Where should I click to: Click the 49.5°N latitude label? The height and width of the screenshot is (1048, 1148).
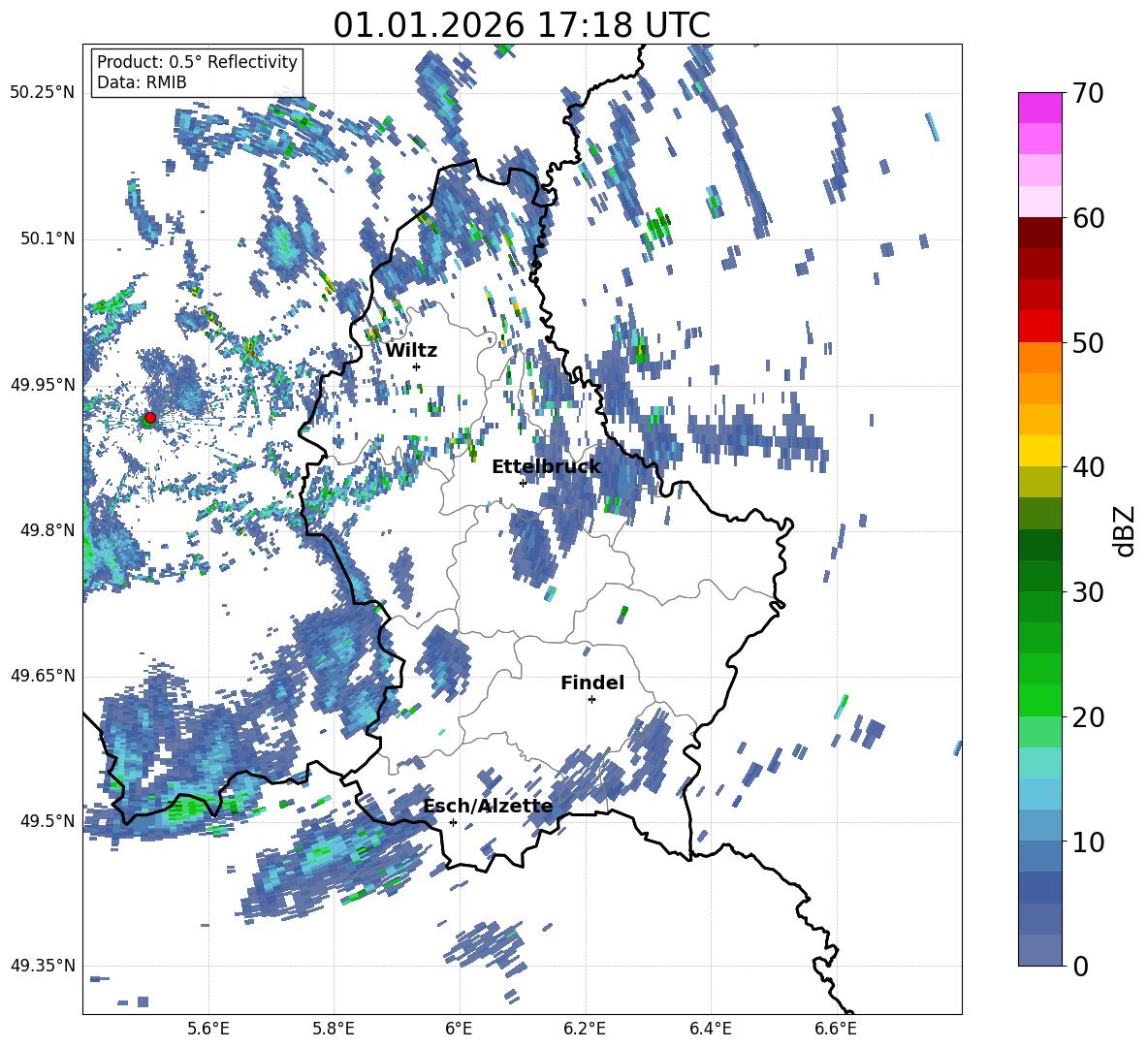click(48, 820)
